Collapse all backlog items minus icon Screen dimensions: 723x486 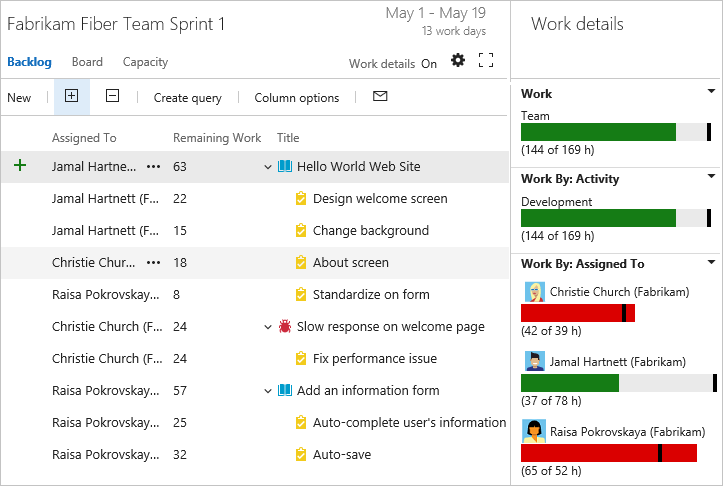tap(113, 96)
